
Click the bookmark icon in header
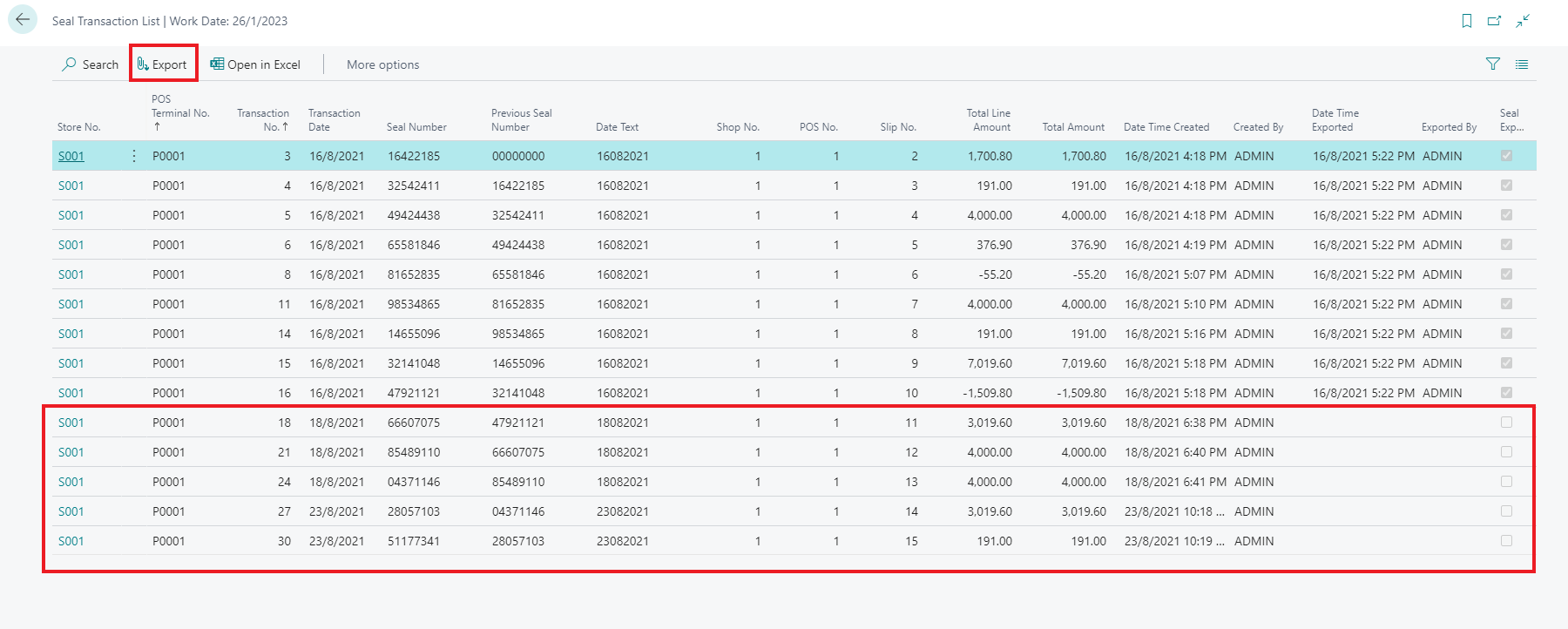tap(1467, 21)
